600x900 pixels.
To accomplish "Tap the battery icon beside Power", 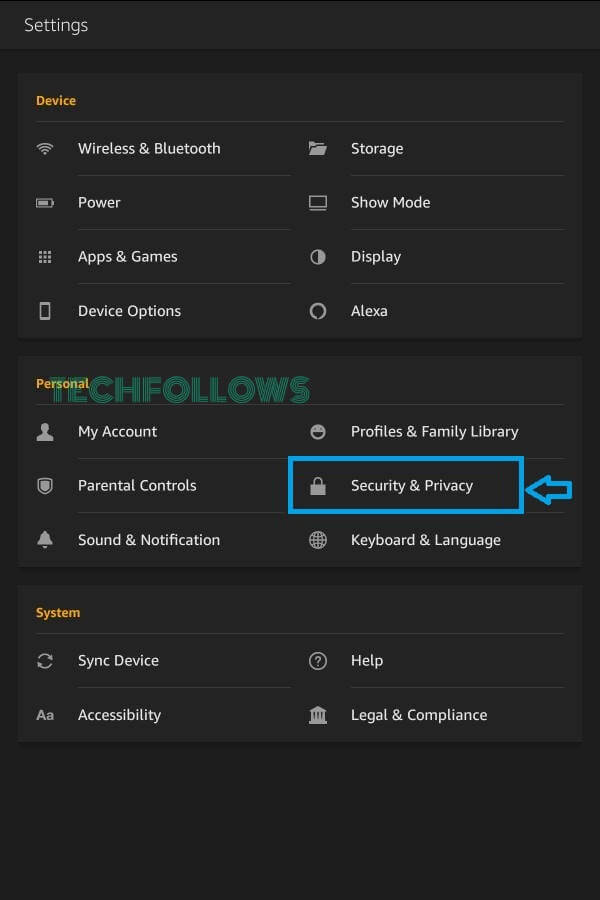I will pos(45,203).
